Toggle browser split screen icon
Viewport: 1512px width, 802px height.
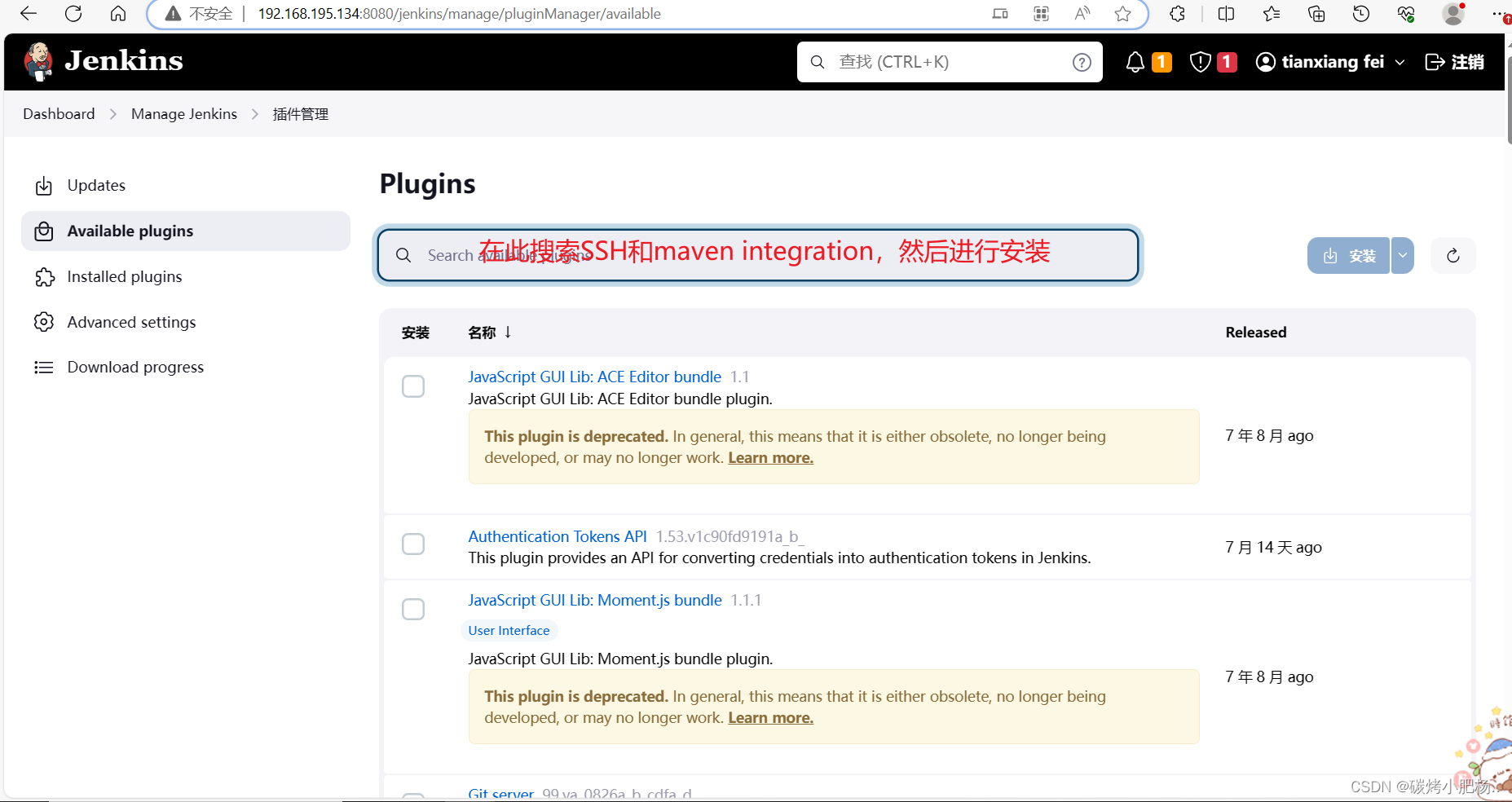point(1226,13)
